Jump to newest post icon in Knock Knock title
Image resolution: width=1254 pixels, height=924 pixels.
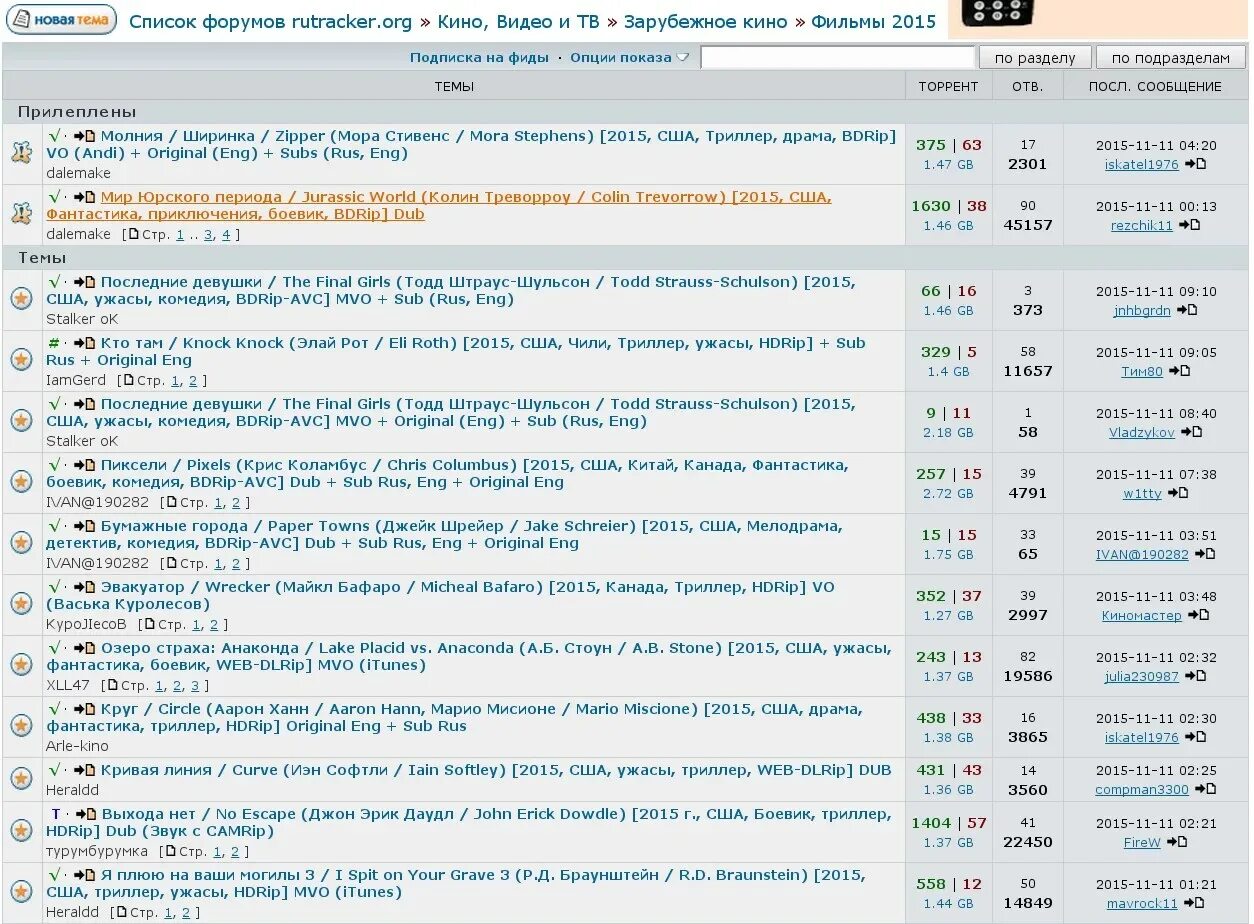point(85,343)
